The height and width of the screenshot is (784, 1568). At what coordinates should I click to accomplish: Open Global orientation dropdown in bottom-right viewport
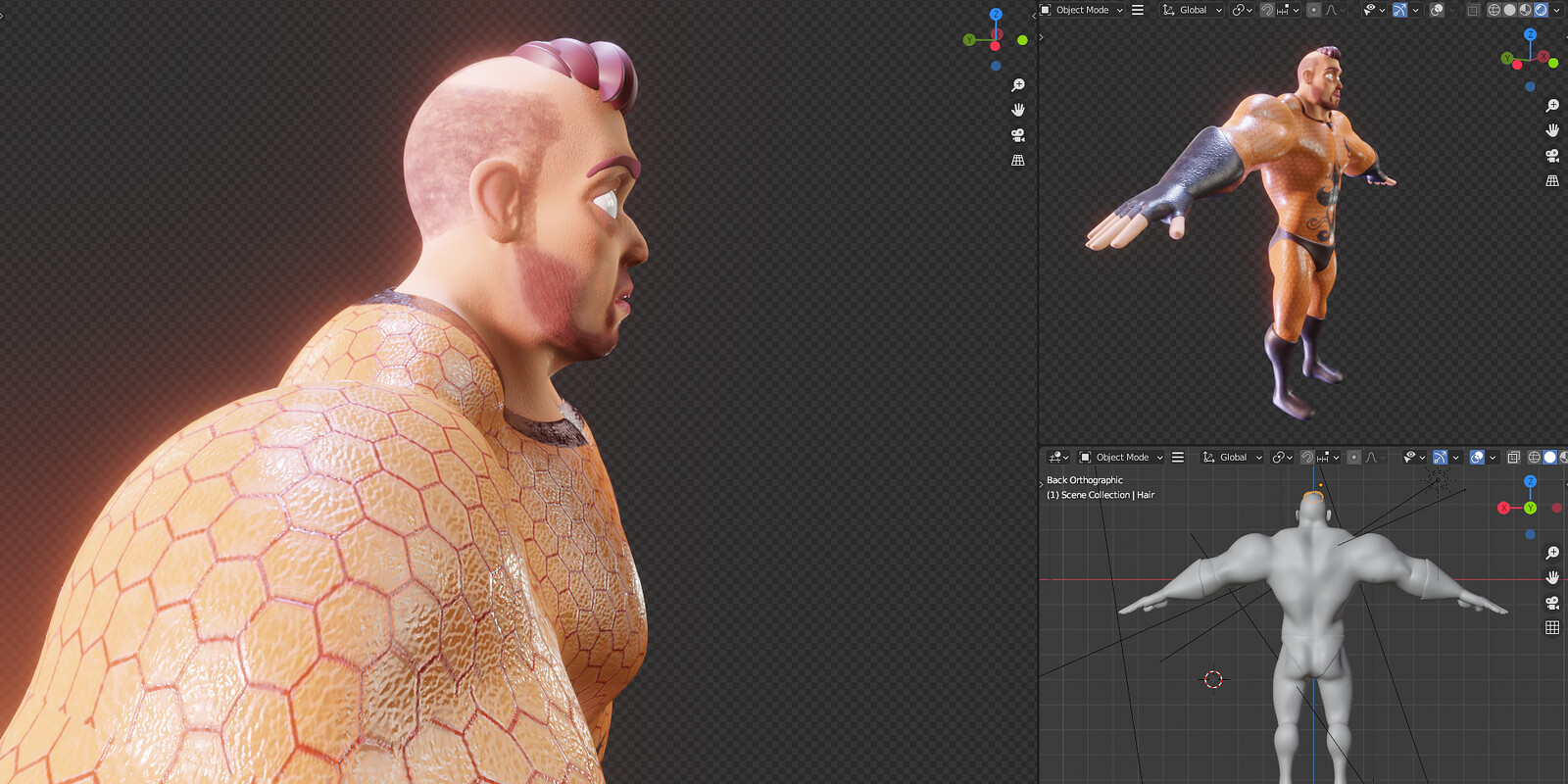tap(1232, 458)
